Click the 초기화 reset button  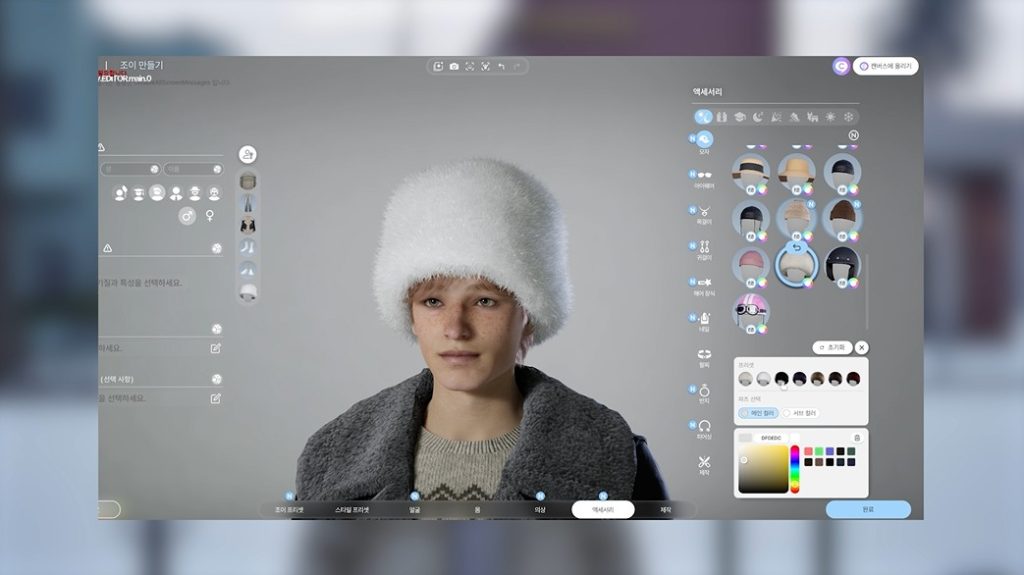coord(832,348)
